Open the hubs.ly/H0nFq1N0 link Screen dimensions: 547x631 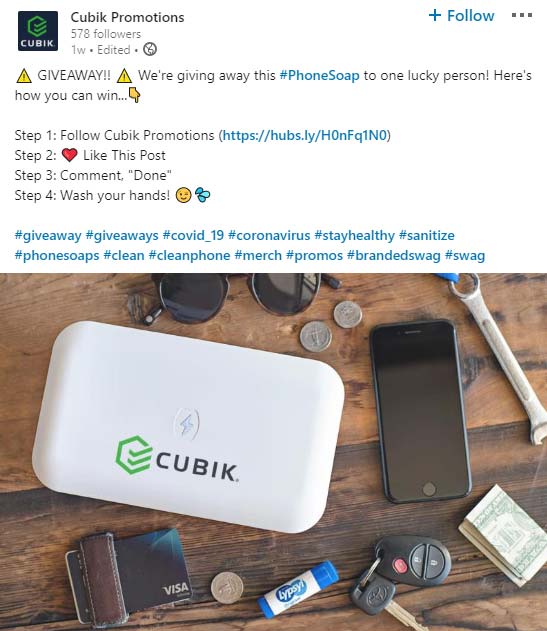[304, 135]
